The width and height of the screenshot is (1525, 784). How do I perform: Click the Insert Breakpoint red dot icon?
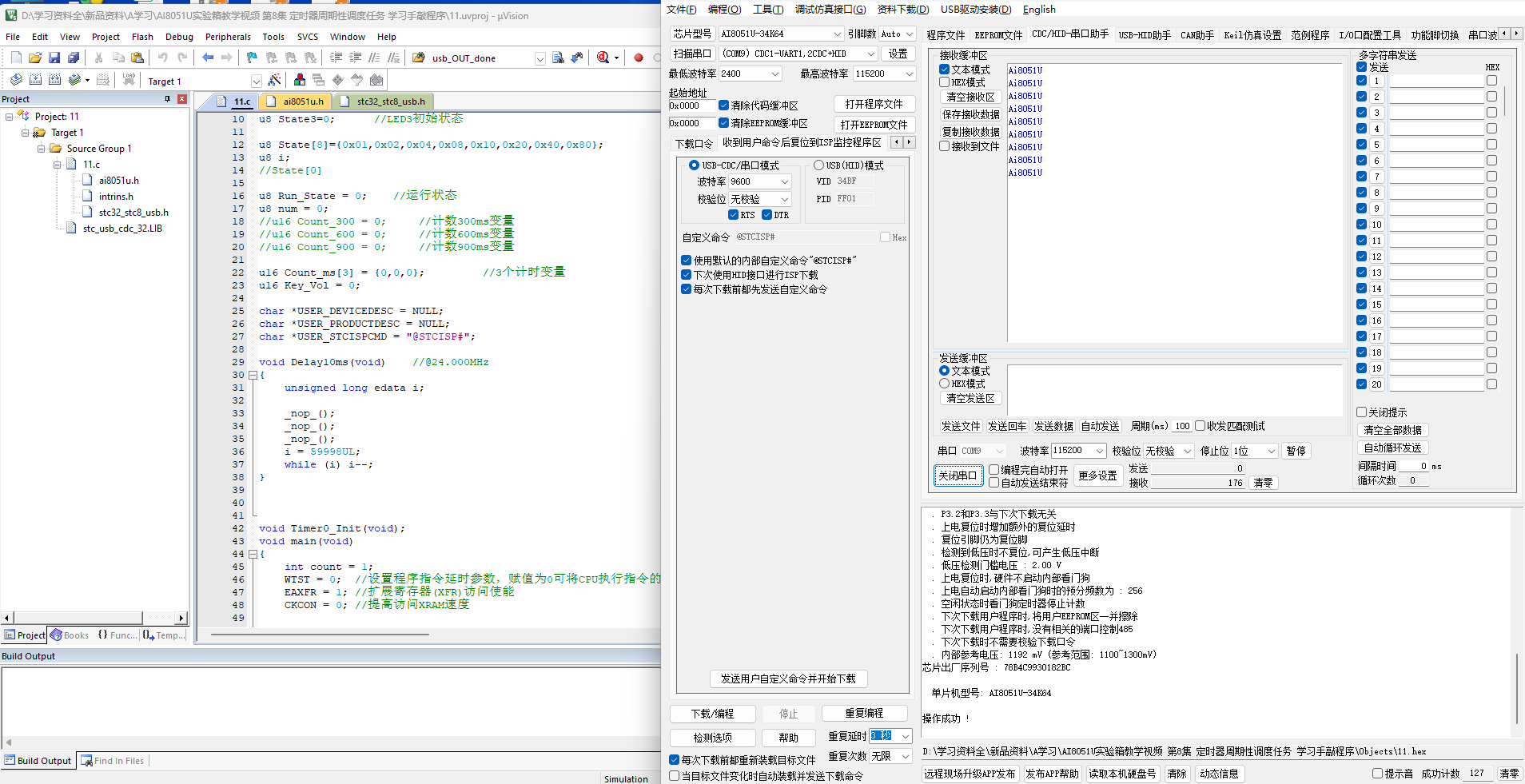point(639,58)
